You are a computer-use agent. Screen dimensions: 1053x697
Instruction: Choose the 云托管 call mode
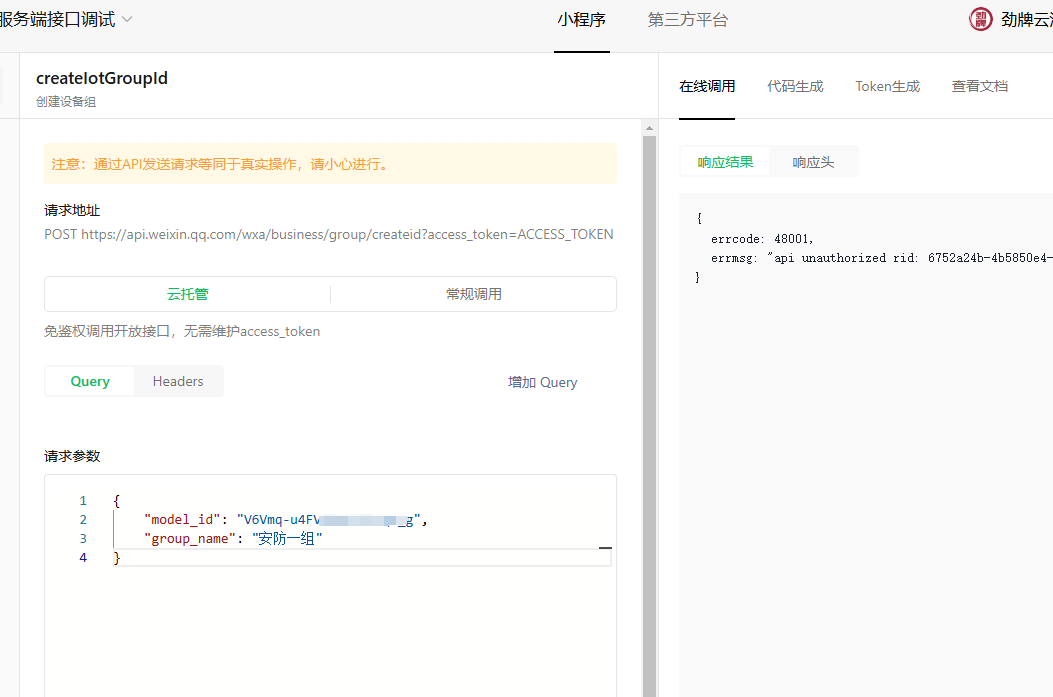click(187, 294)
